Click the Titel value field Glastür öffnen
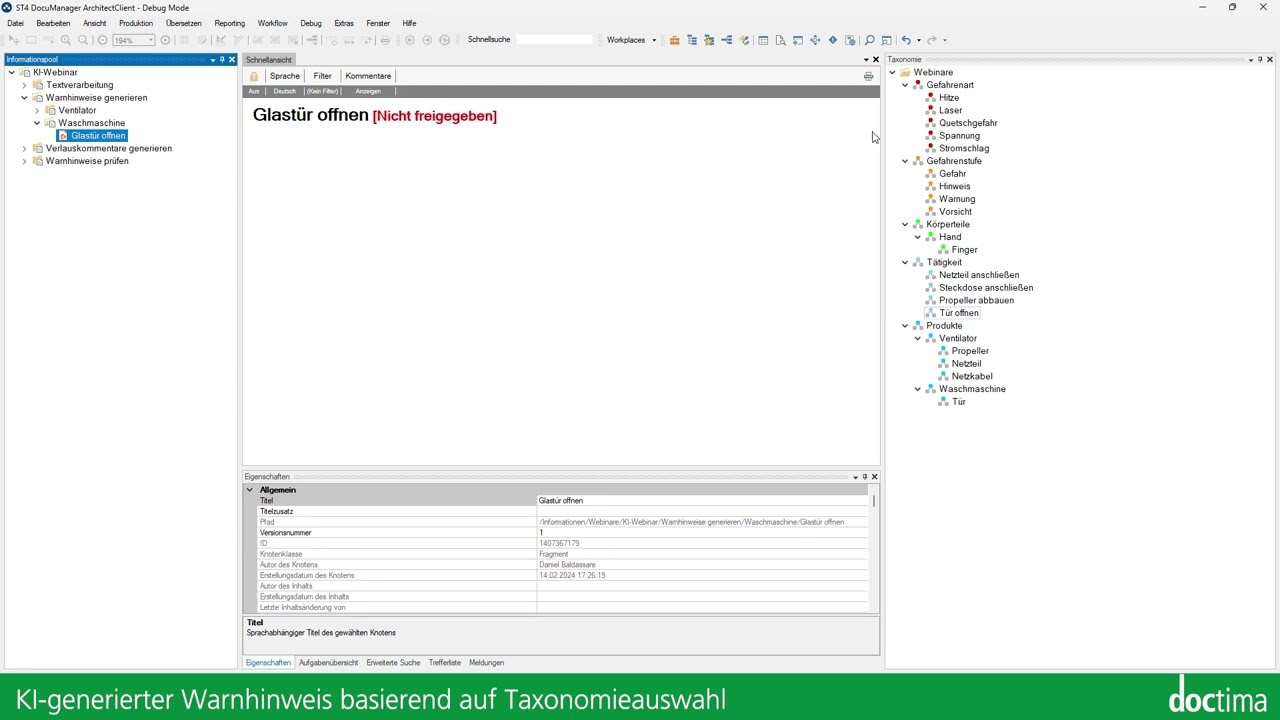Screen dimensions: 1280x720 pos(702,501)
